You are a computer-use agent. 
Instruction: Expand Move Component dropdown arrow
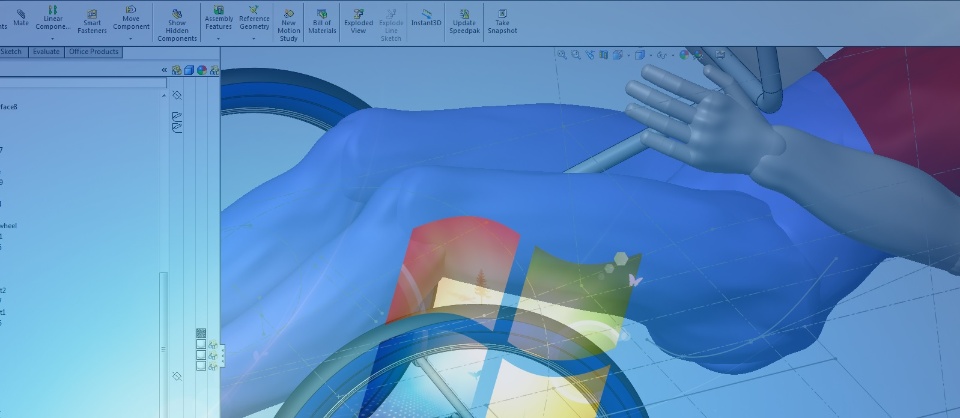point(131,39)
